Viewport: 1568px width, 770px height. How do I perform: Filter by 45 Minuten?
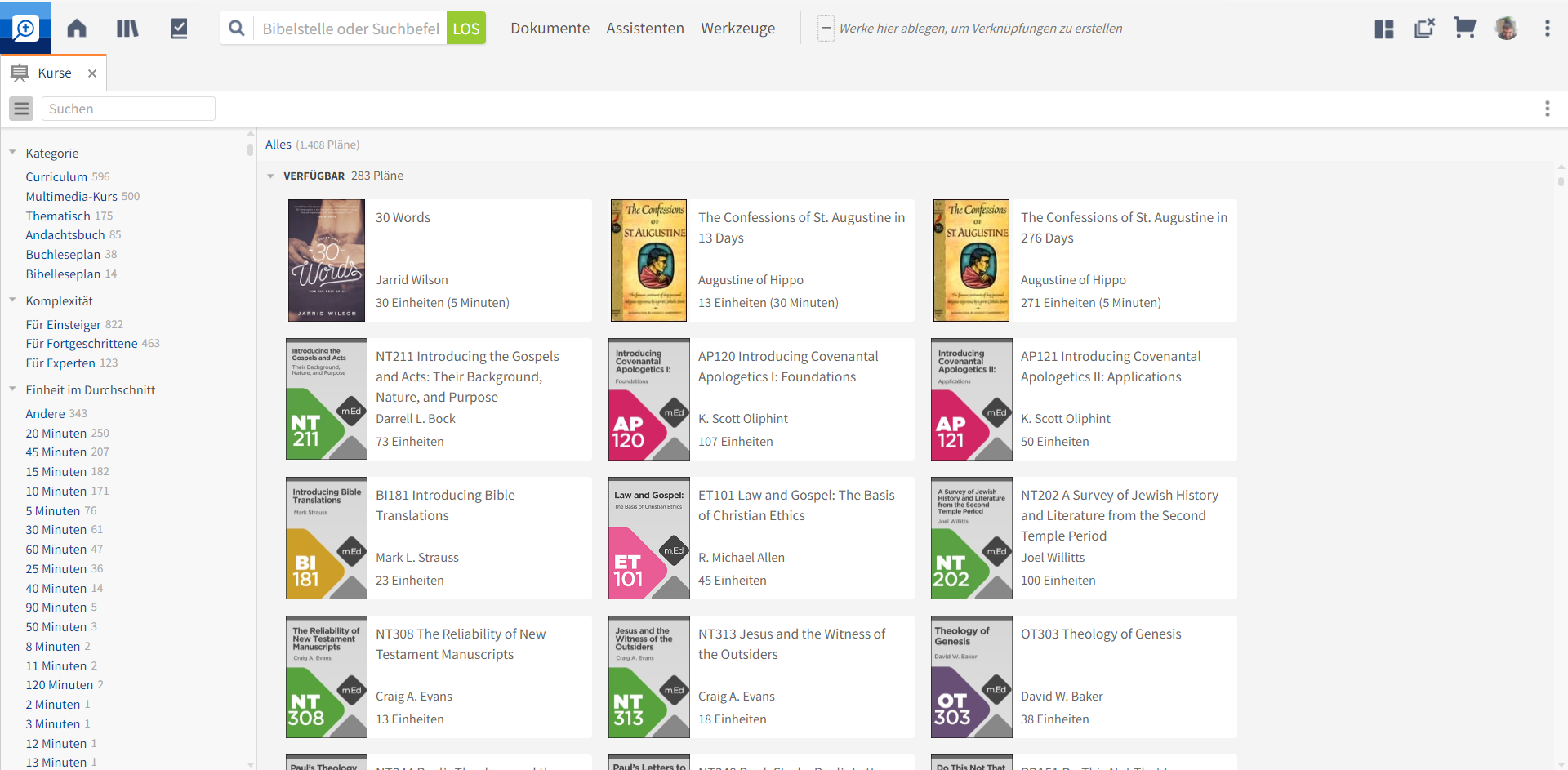pyautogui.click(x=56, y=452)
